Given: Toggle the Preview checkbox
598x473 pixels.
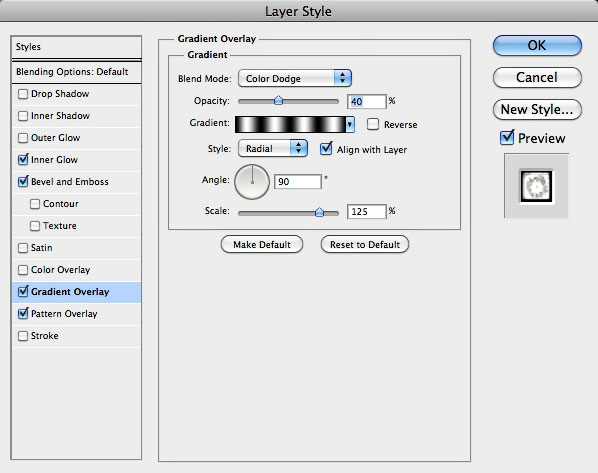Looking at the screenshot, I should tap(507, 138).
